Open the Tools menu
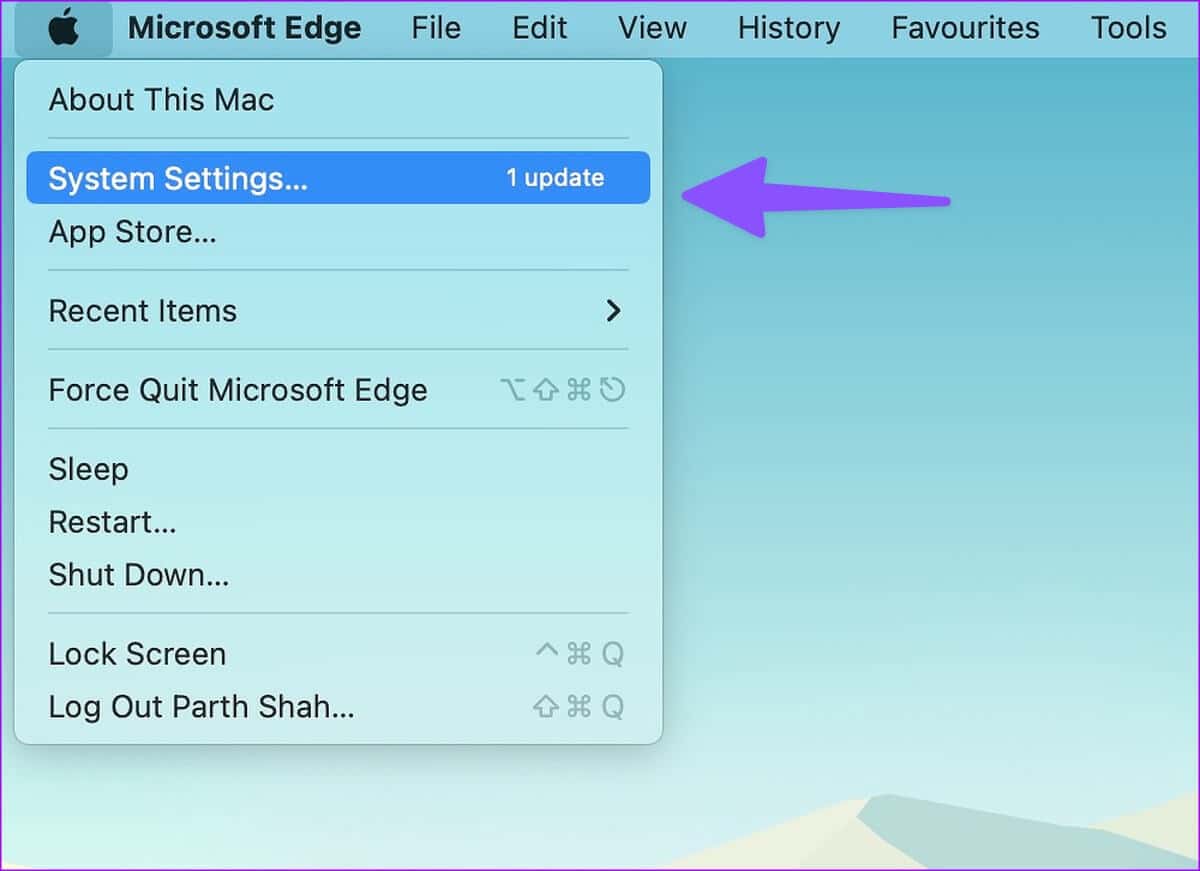The width and height of the screenshot is (1200, 871). 1128,28
